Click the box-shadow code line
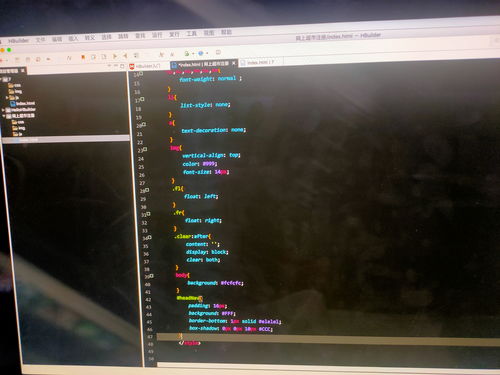500x375 pixels. (231, 329)
